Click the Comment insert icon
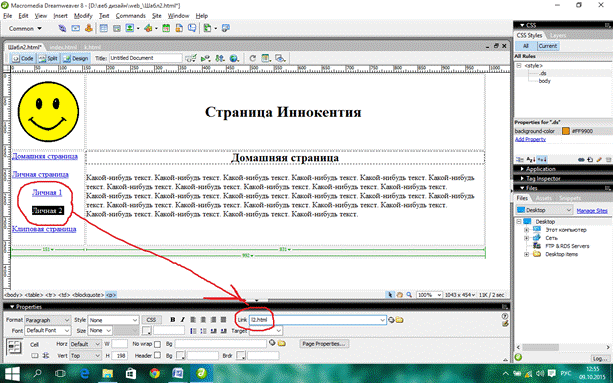The image size is (613, 383). click(192, 28)
